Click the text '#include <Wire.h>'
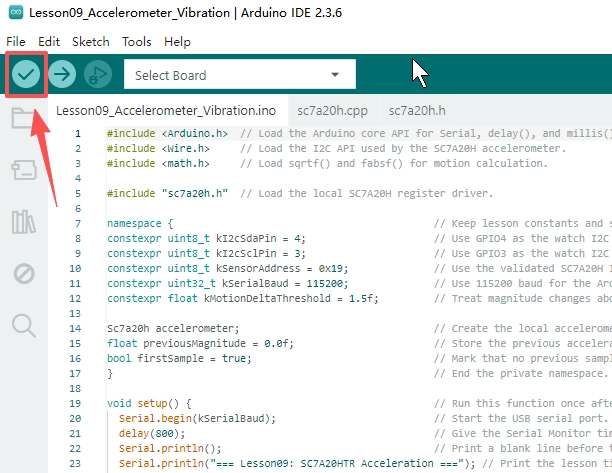The width and height of the screenshot is (612, 473). (158, 149)
